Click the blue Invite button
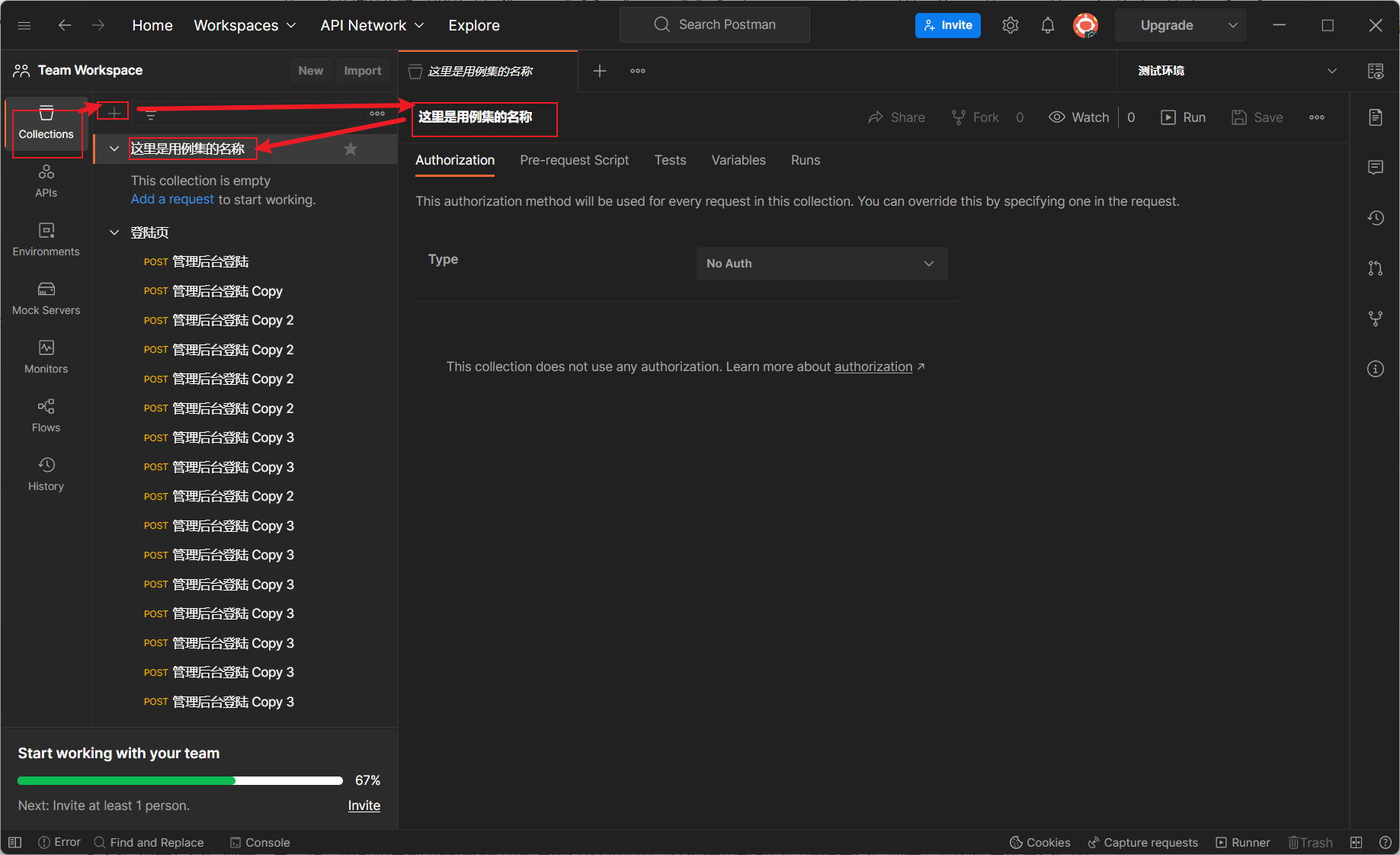Viewport: 1400px width, 855px height. (947, 25)
